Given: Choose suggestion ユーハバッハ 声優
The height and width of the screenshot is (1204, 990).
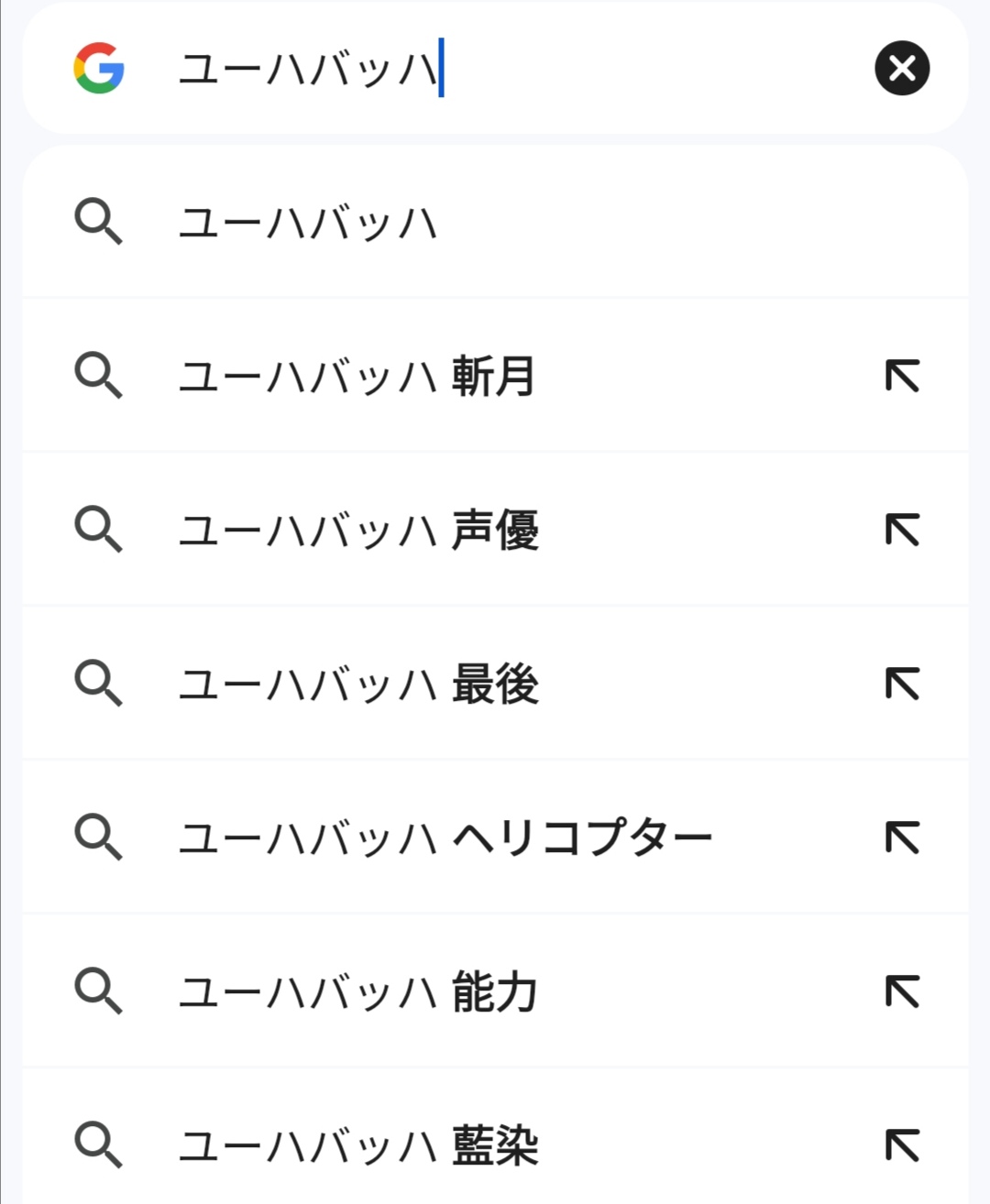Looking at the screenshot, I should coord(495,530).
